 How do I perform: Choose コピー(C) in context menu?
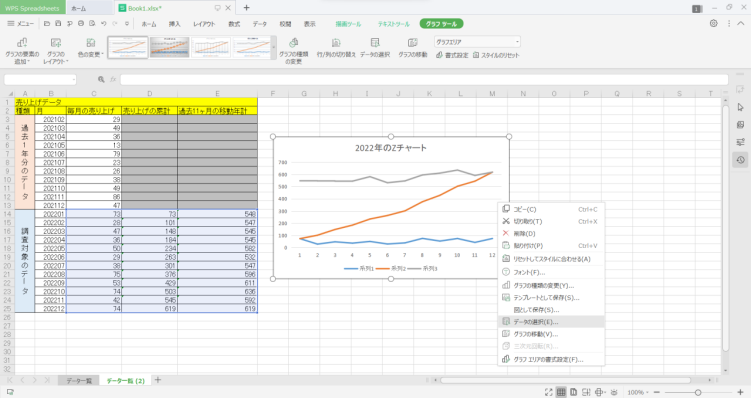tap(551, 209)
